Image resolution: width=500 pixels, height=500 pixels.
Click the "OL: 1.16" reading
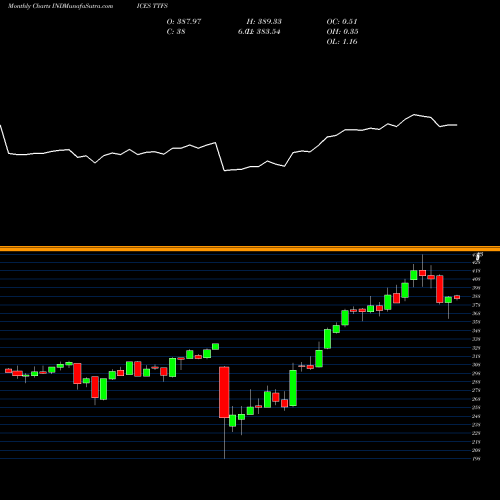(x=342, y=41)
